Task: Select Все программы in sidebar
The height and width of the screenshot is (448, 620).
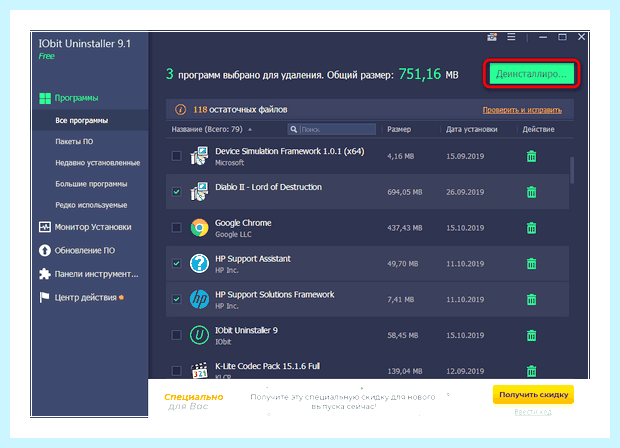Action: pyautogui.click(x=81, y=121)
